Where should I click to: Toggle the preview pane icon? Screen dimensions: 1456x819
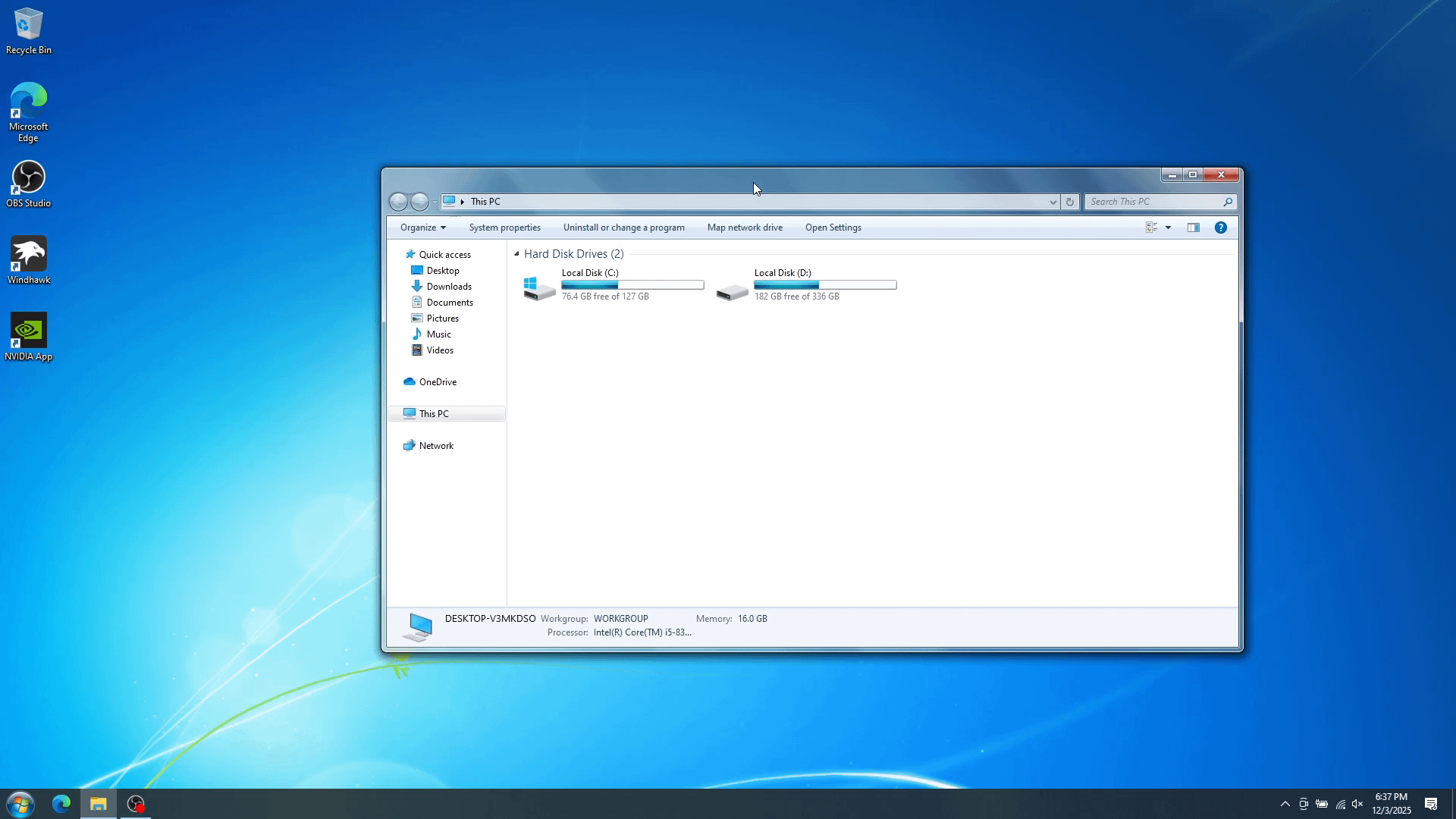pyautogui.click(x=1193, y=227)
